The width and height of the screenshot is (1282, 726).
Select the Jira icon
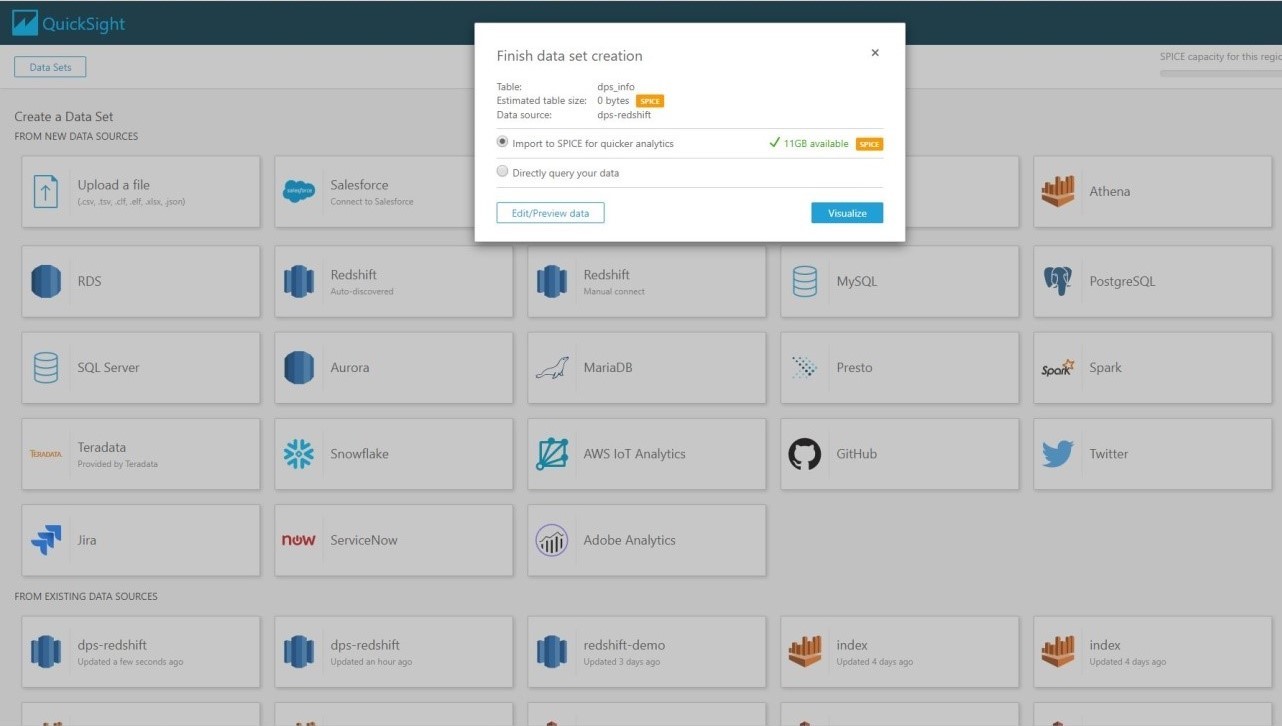[x=46, y=540]
